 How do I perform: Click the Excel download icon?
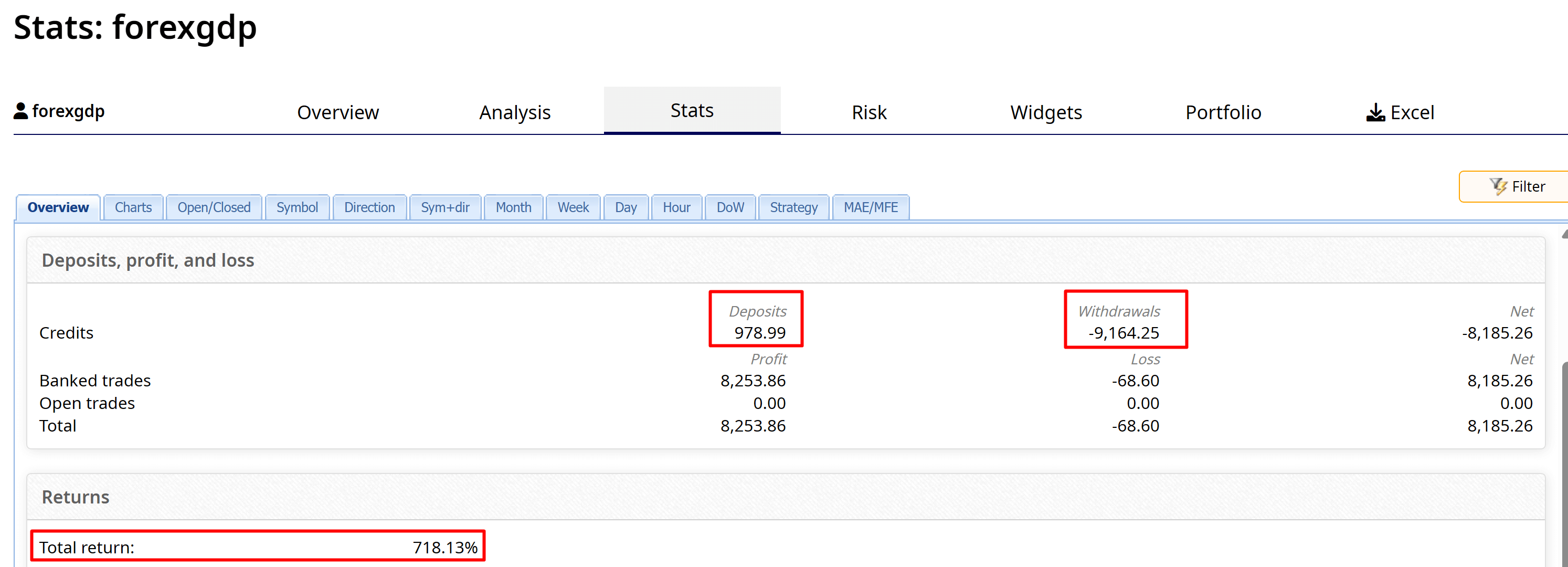click(x=1375, y=112)
